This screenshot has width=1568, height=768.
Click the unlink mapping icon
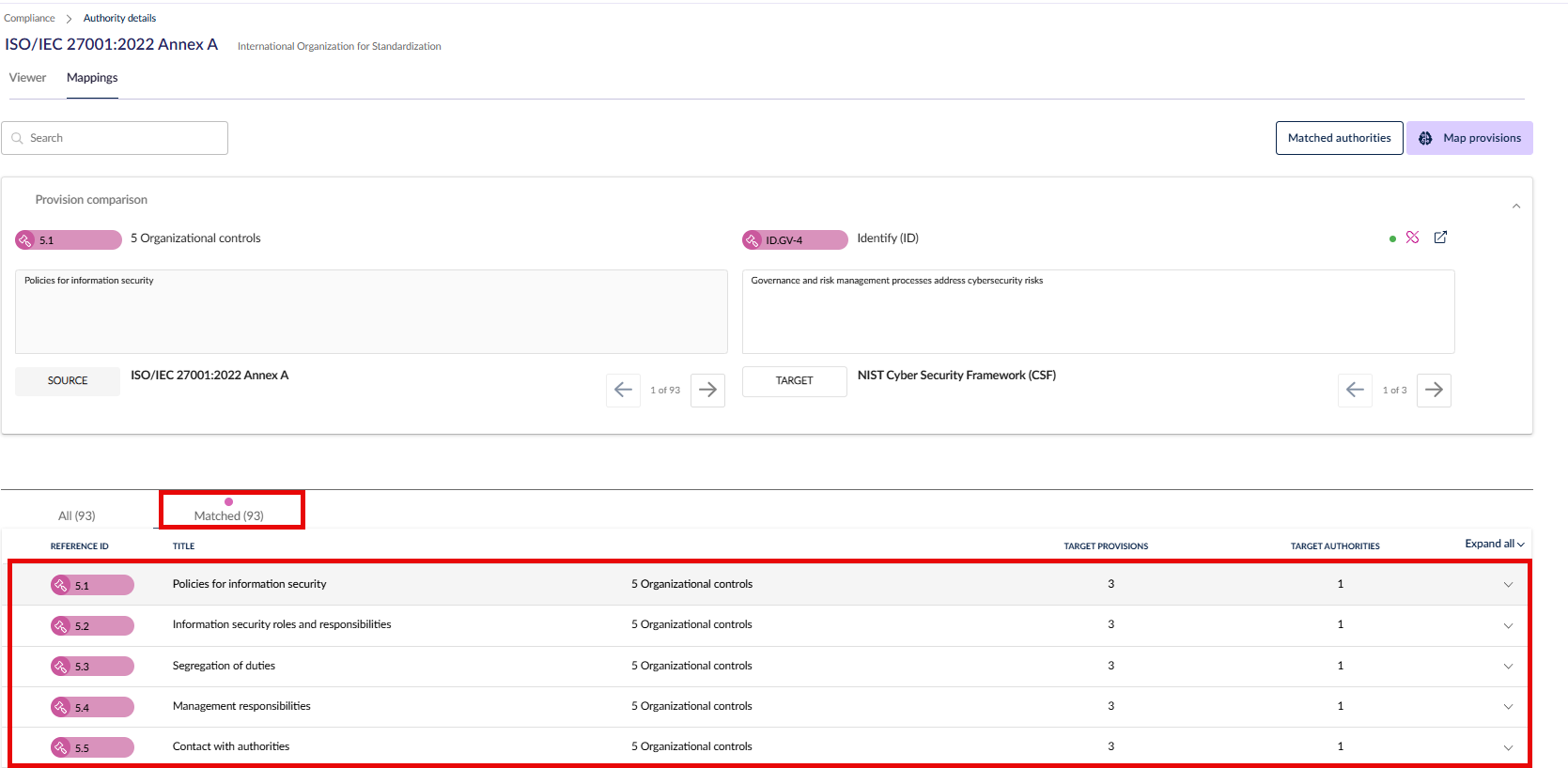[x=1412, y=238]
